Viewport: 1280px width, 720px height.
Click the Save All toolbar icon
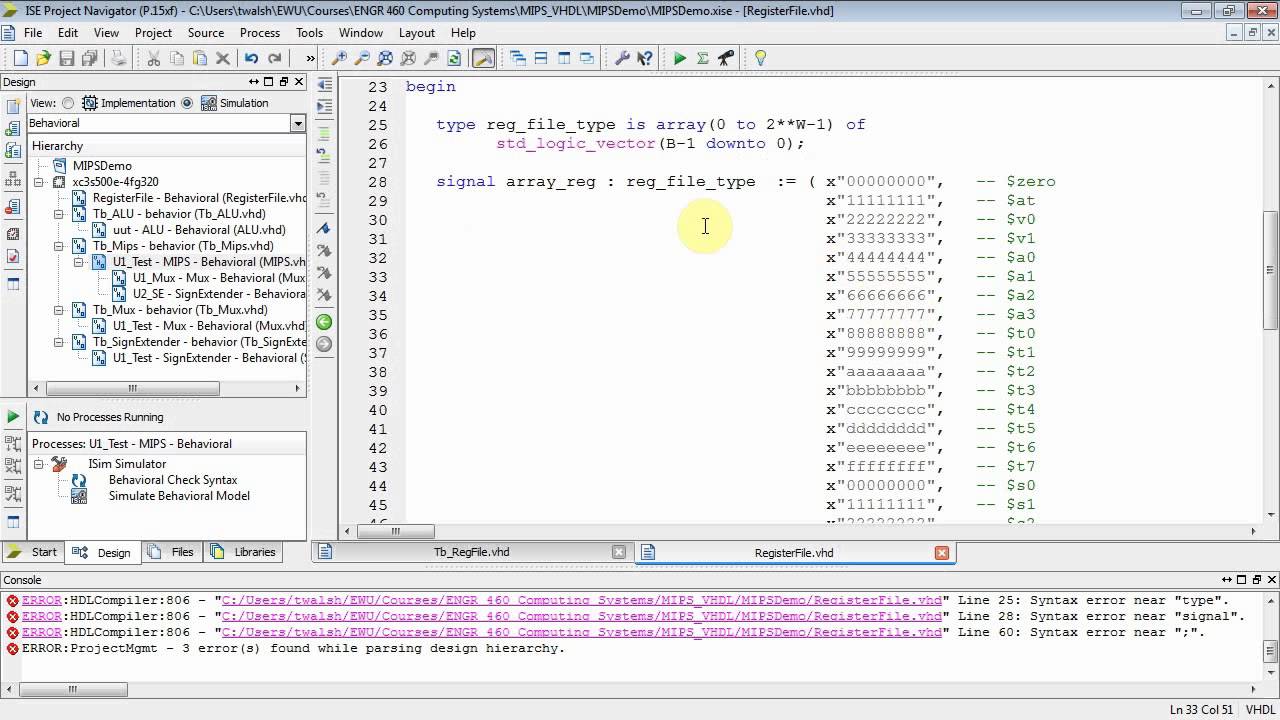pyautogui.click(x=90, y=58)
